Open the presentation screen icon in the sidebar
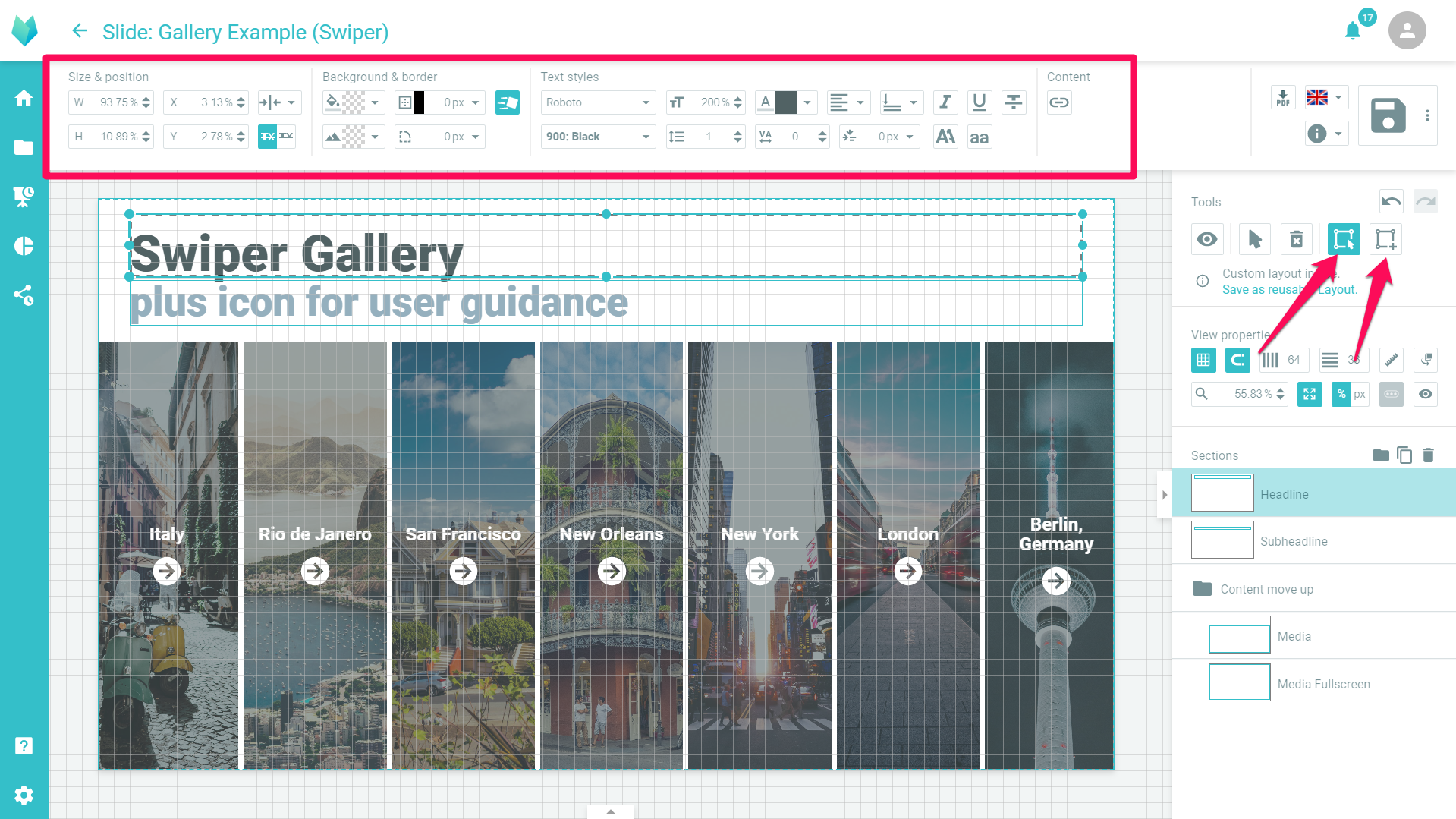This screenshot has height=819, width=1456. [24, 197]
